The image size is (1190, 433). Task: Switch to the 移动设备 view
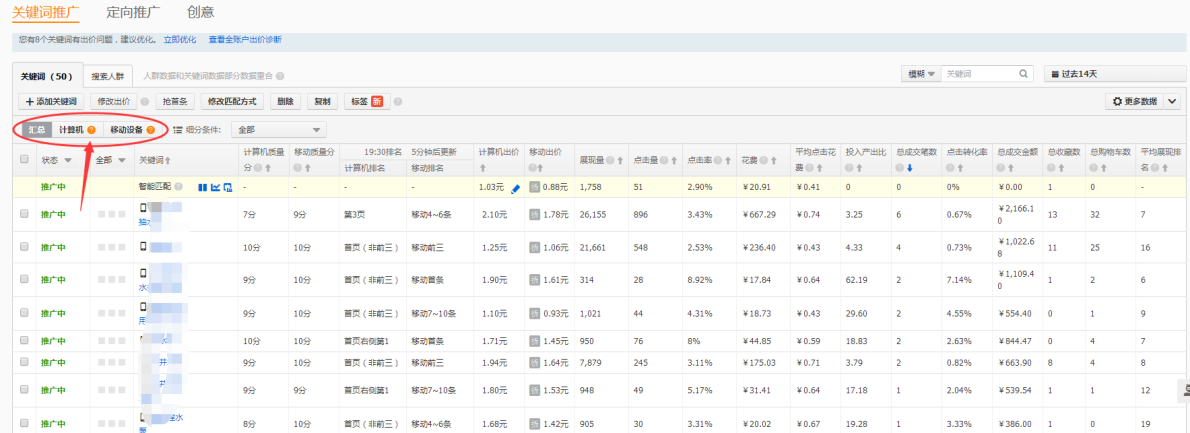tap(132, 130)
